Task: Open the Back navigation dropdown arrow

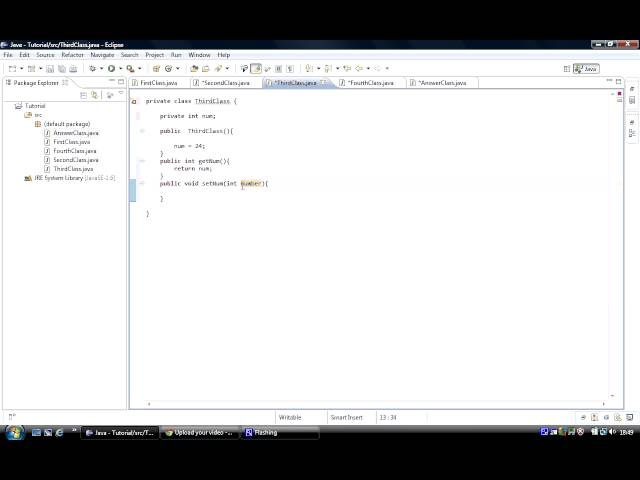Action: pyautogui.click(x=368, y=69)
